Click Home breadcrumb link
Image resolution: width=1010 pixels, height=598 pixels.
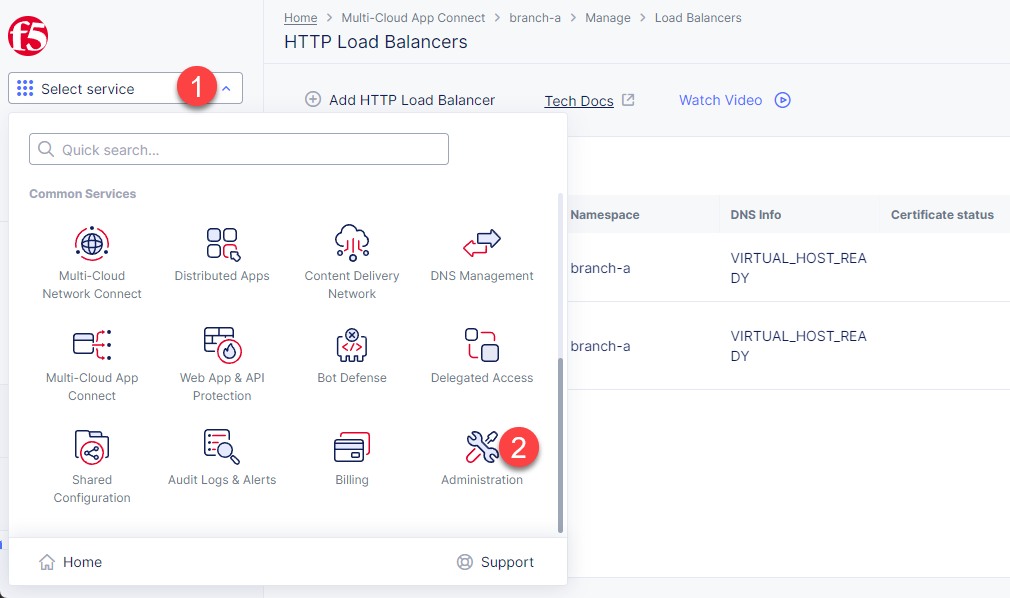click(x=301, y=18)
